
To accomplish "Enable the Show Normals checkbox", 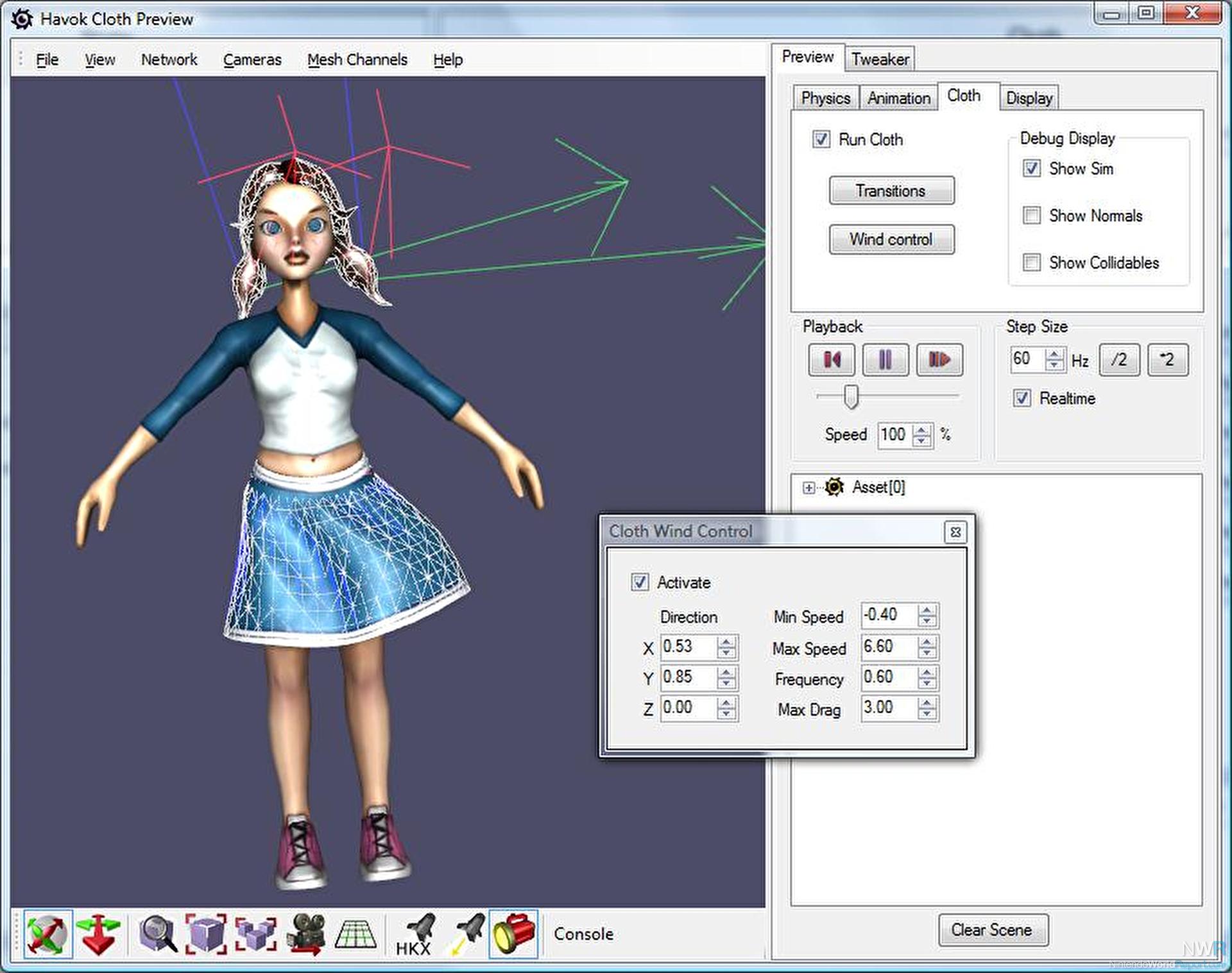I will [x=1031, y=216].
